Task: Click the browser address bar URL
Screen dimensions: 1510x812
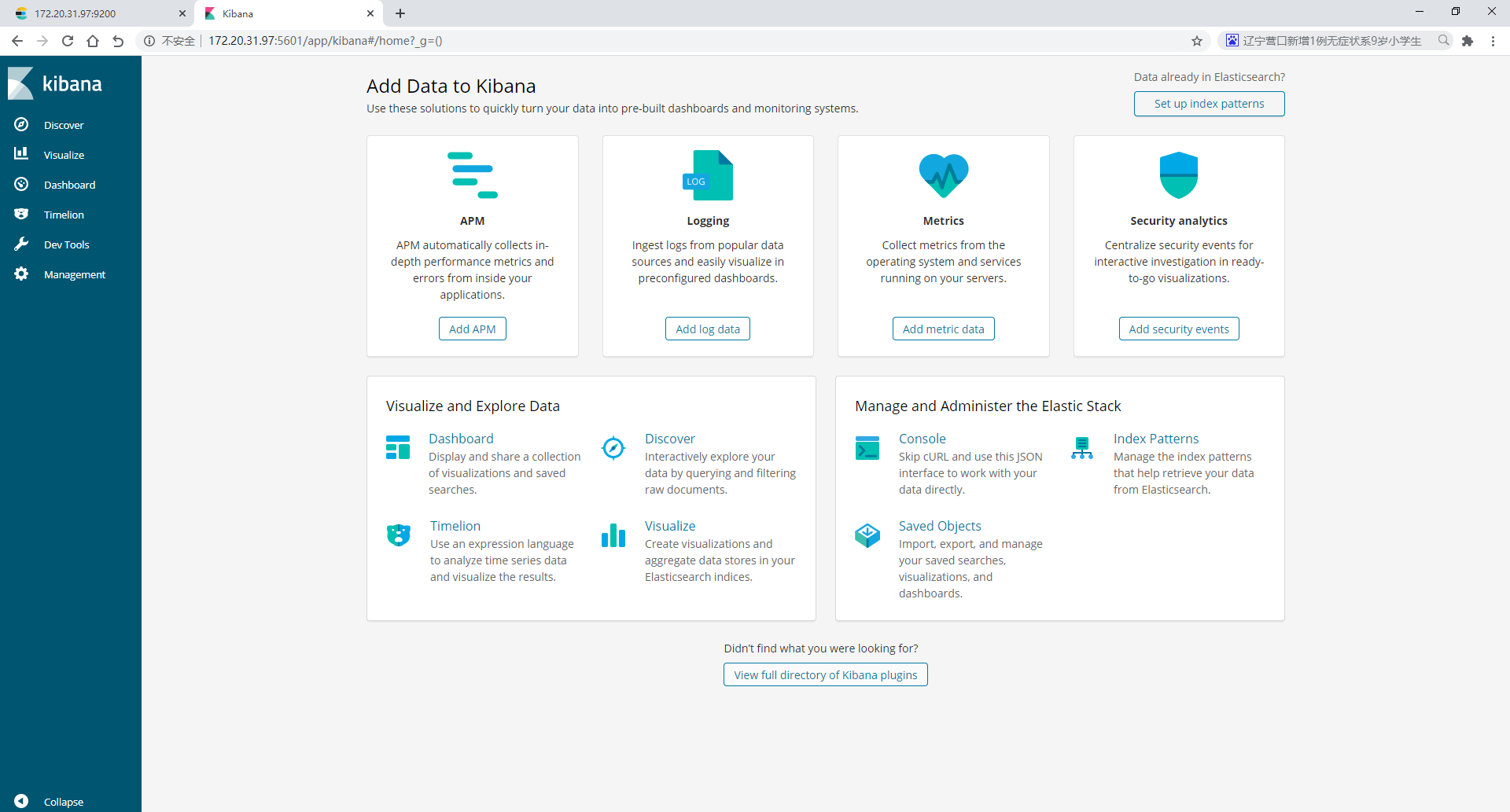Action: pyautogui.click(x=325, y=41)
